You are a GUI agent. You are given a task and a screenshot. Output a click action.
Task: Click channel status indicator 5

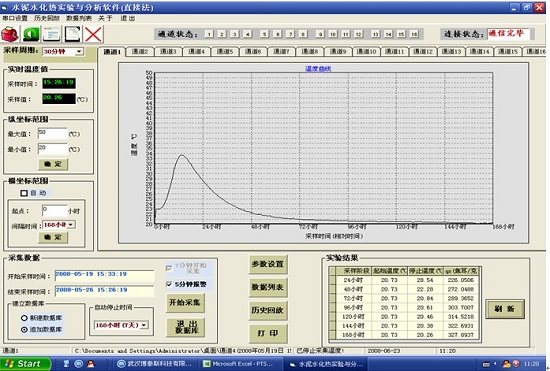click(264, 34)
